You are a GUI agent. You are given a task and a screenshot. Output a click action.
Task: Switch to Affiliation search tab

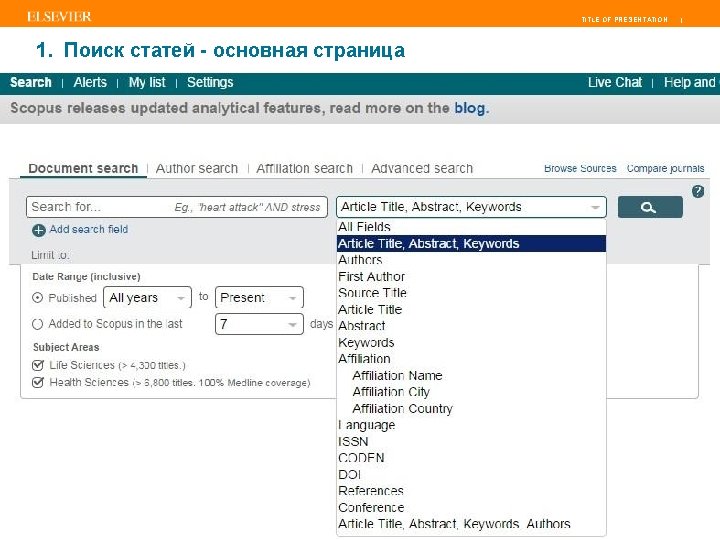[x=304, y=169]
